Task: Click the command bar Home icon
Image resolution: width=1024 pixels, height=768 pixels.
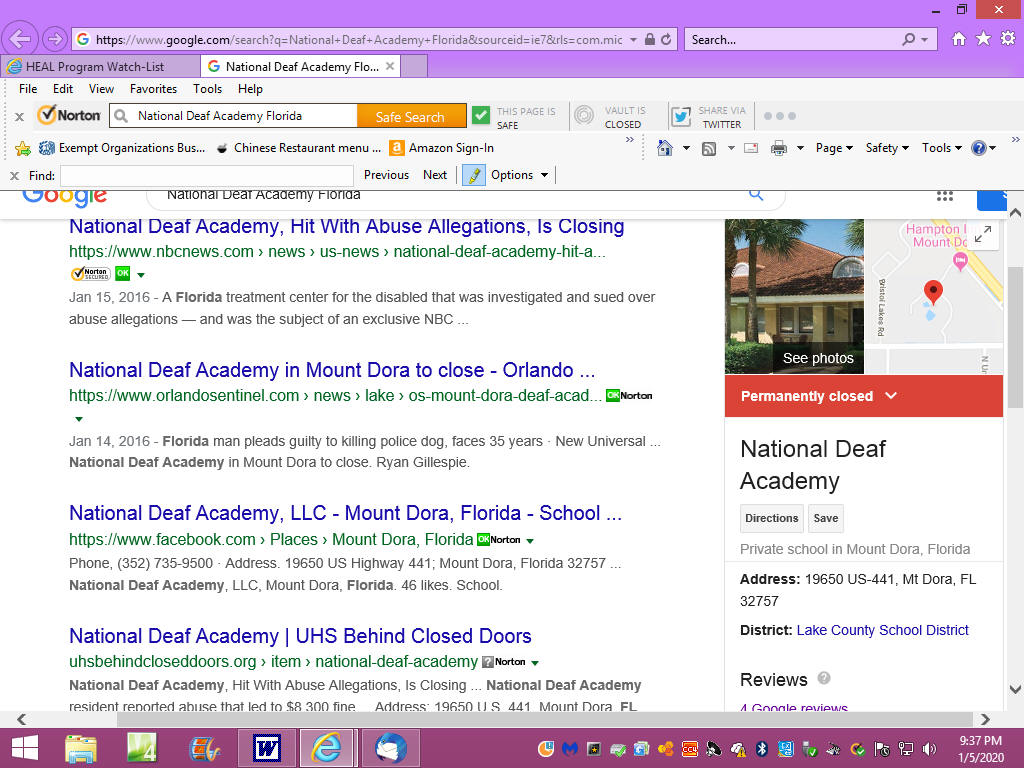Action: point(665,148)
